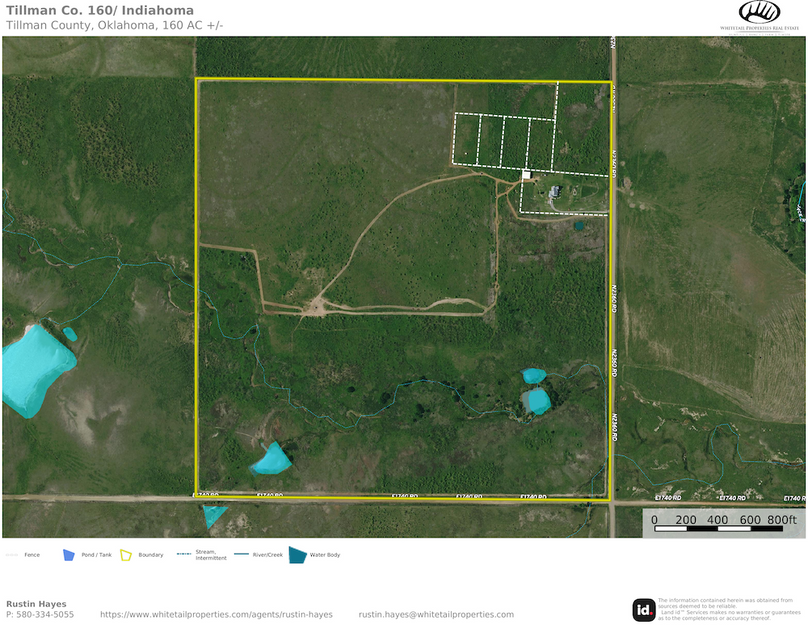
Task: Click the Tillman Co. 160/ Indiahoma title
Action: point(100,11)
